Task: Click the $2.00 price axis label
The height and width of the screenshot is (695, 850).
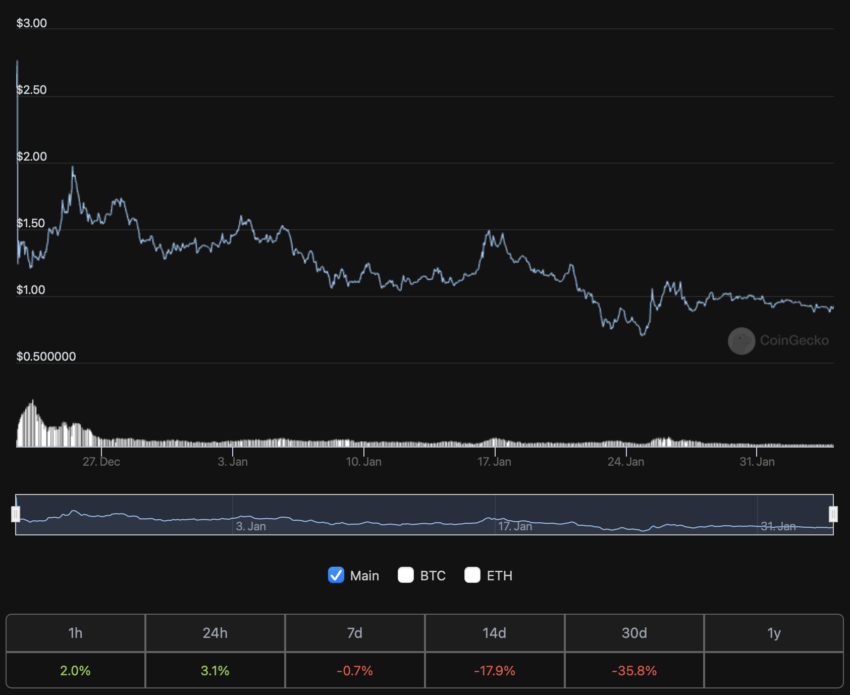Action: pos(31,157)
